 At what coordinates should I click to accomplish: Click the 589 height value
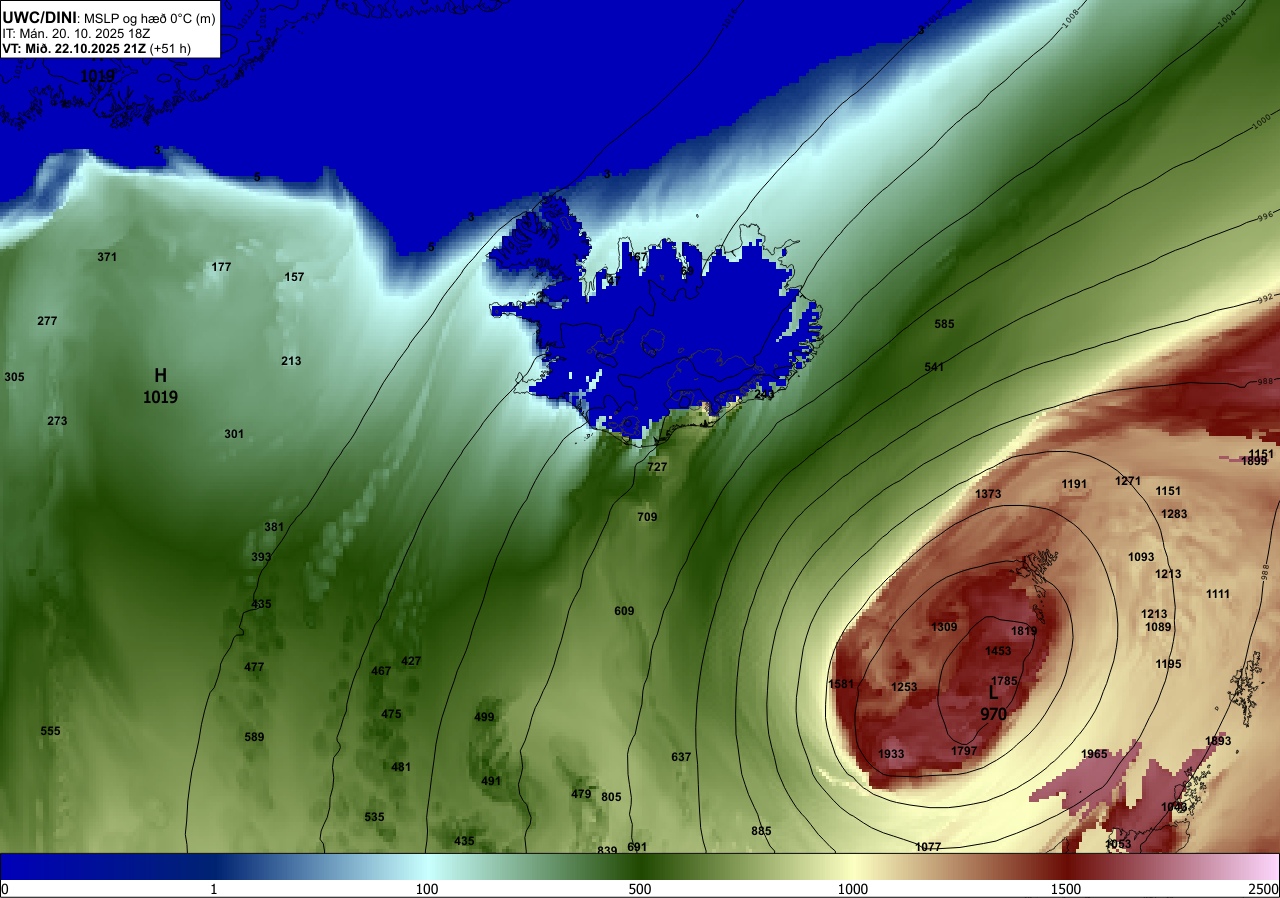point(254,737)
